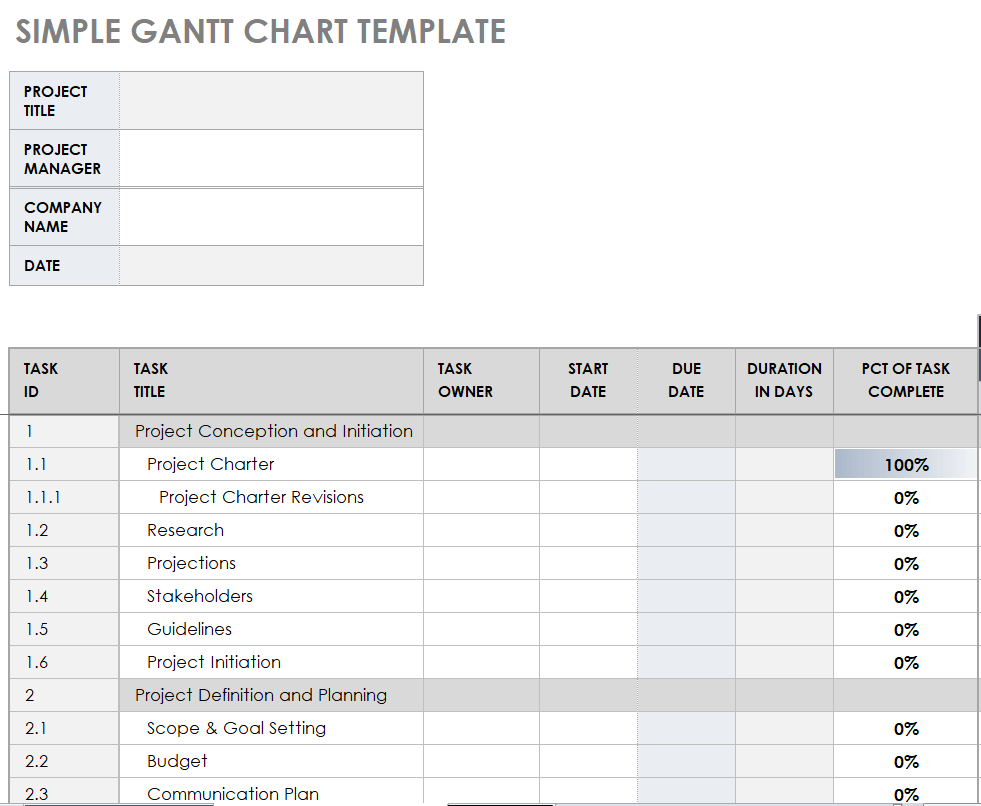Click the start date cell for Guidelines

(x=588, y=630)
